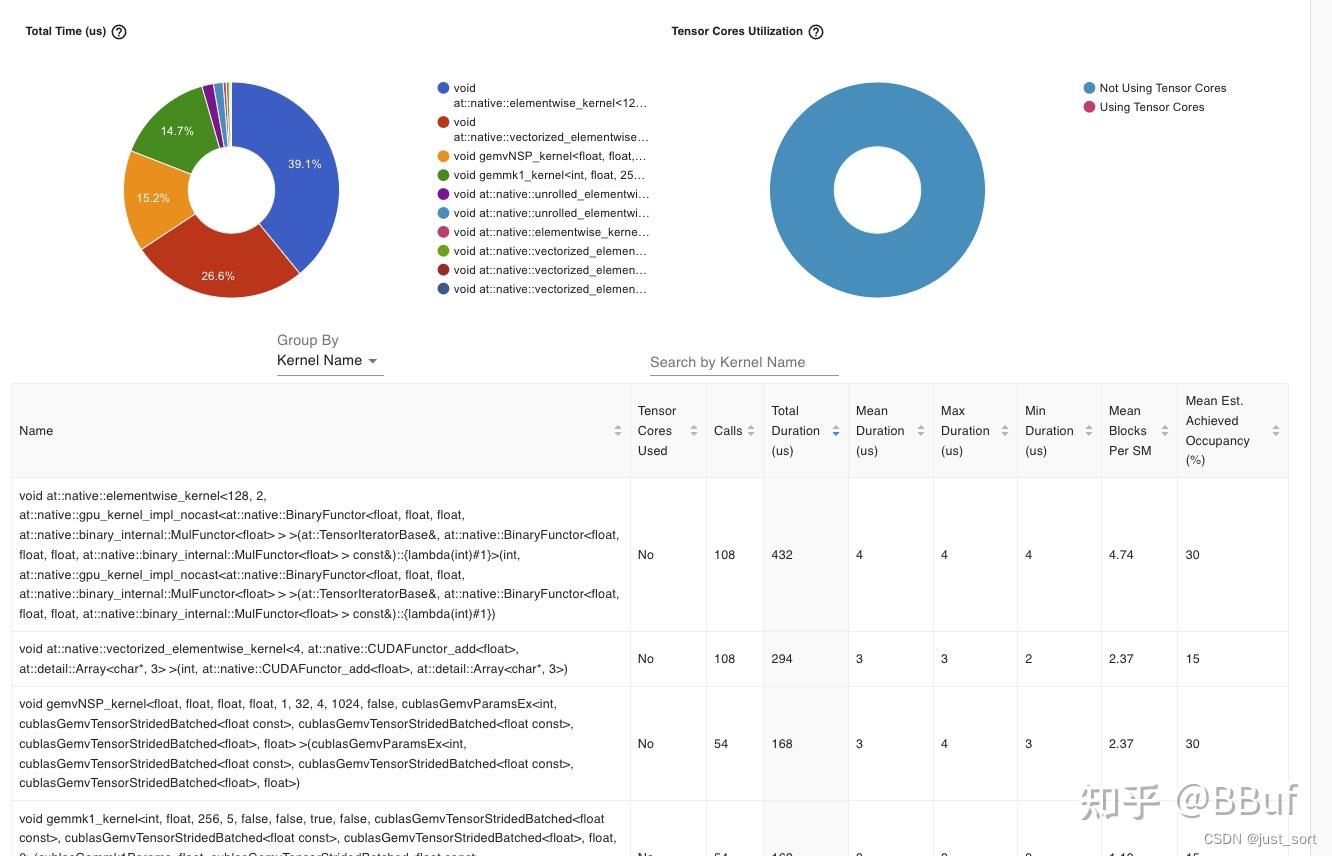1332x856 pixels.
Task: Toggle Not Using Tensor Cores legend entry
Action: pyautogui.click(x=1155, y=88)
